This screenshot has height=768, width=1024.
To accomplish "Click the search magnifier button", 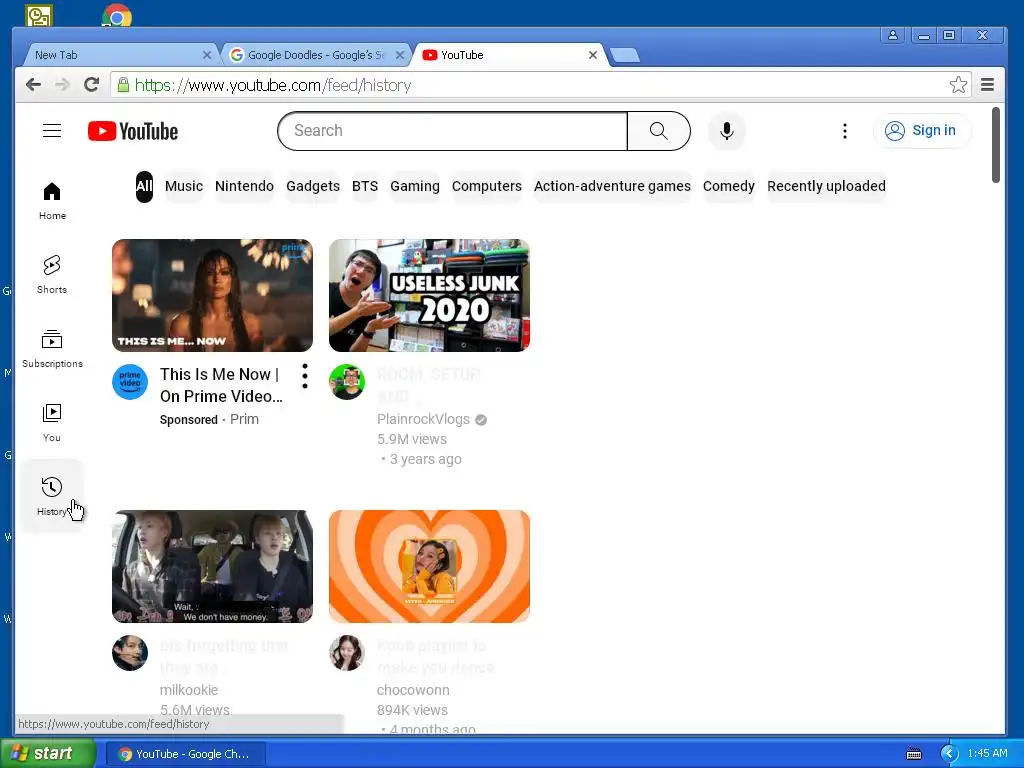I will tap(658, 131).
